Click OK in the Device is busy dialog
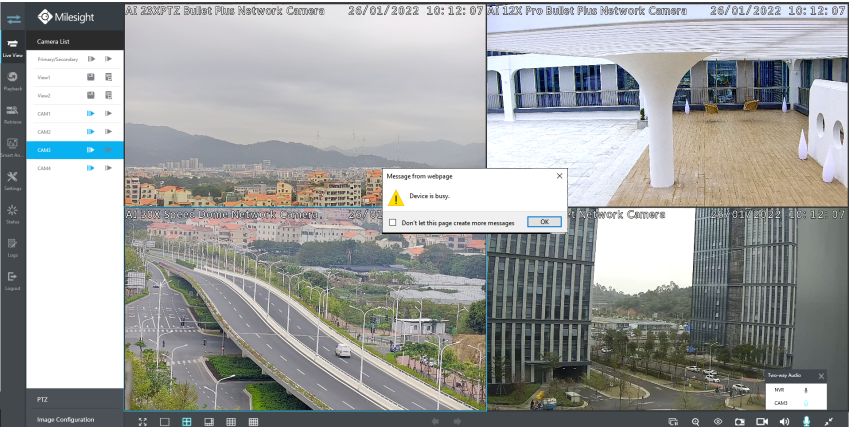The height and width of the screenshot is (428, 851). [544, 222]
